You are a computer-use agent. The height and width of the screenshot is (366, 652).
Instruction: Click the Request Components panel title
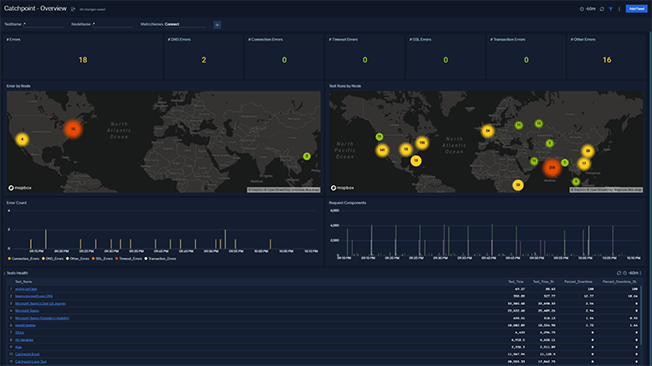pos(347,203)
